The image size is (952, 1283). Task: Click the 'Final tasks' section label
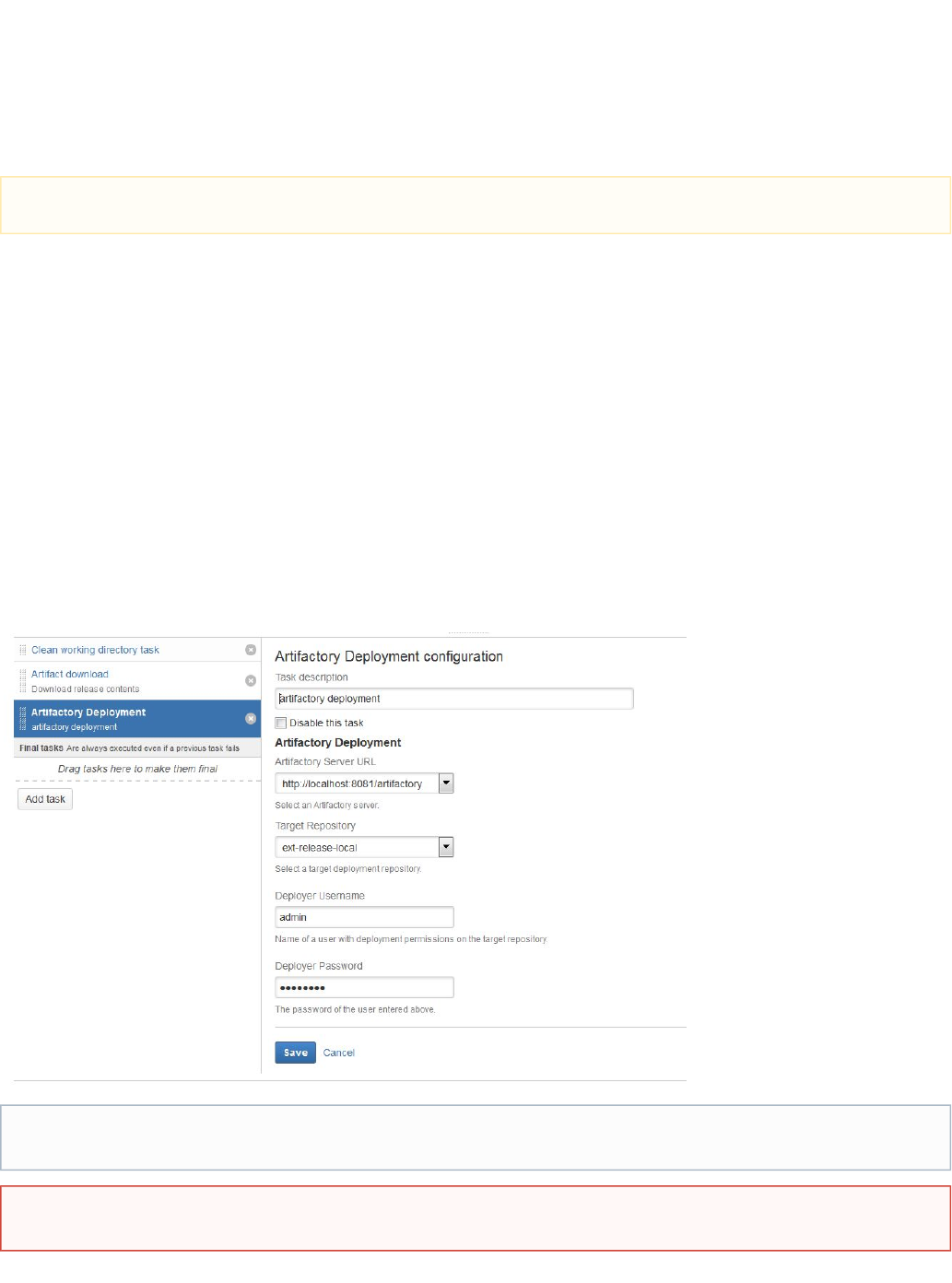click(x=41, y=748)
